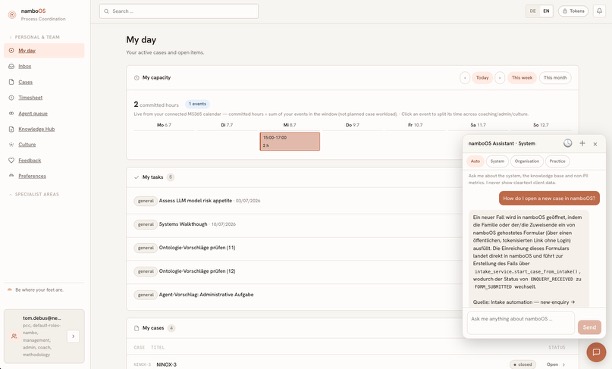Open the Systems Walkthrough task
This screenshot has width=612, height=369.
pyautogui.click(x=183, y=224)
